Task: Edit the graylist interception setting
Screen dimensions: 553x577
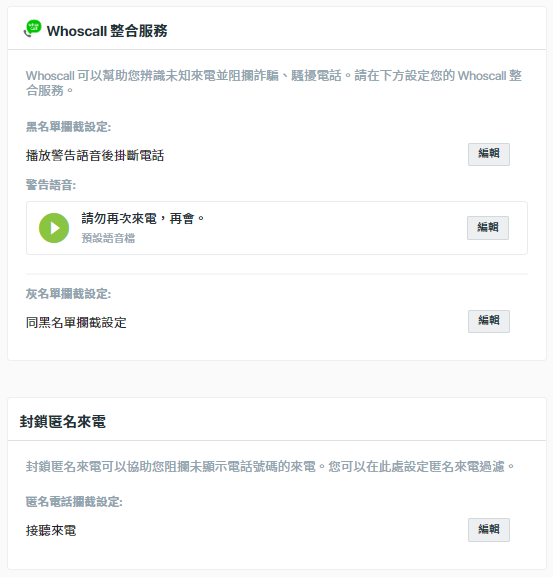Action: pyautogui.click(x=489, y=321)
